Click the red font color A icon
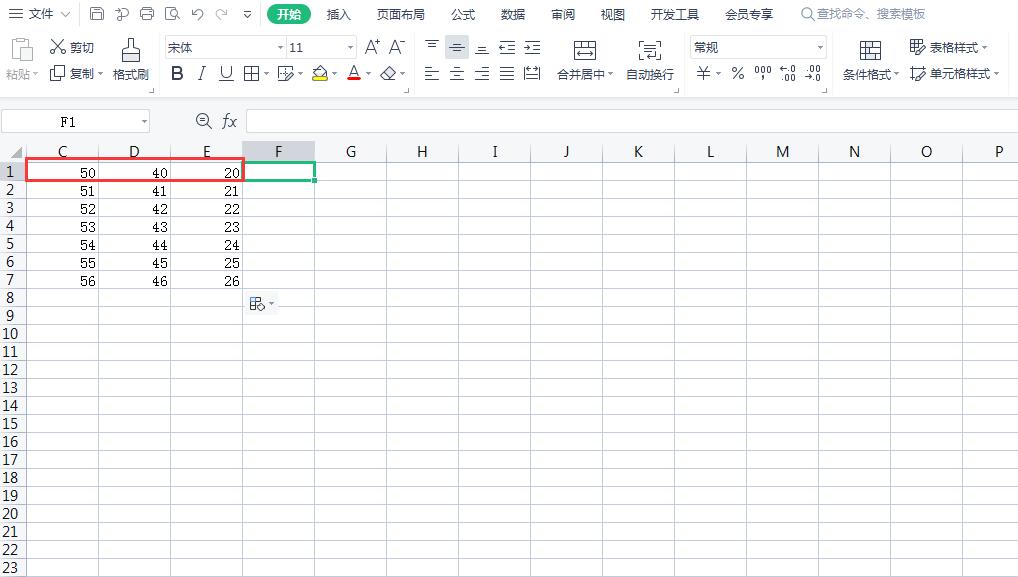Viewport: 1018px width, 577px height. pos(354,73)
